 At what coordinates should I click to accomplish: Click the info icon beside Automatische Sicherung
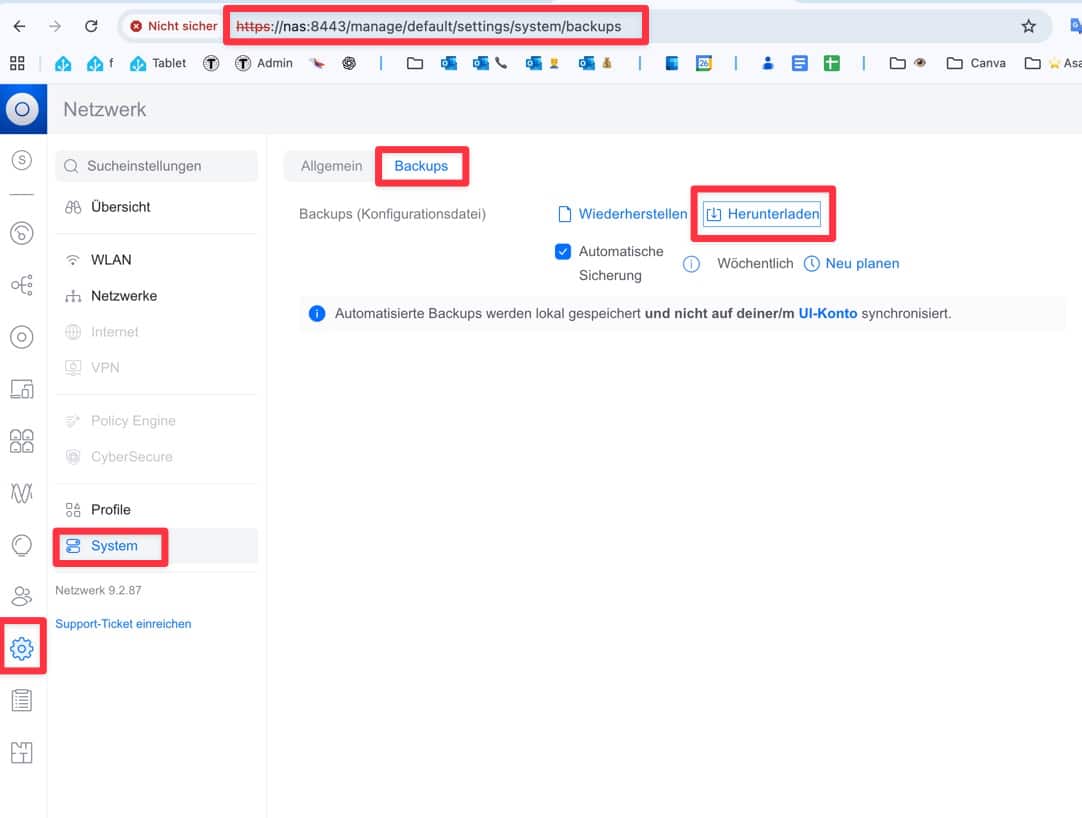(x=691, y=264)
